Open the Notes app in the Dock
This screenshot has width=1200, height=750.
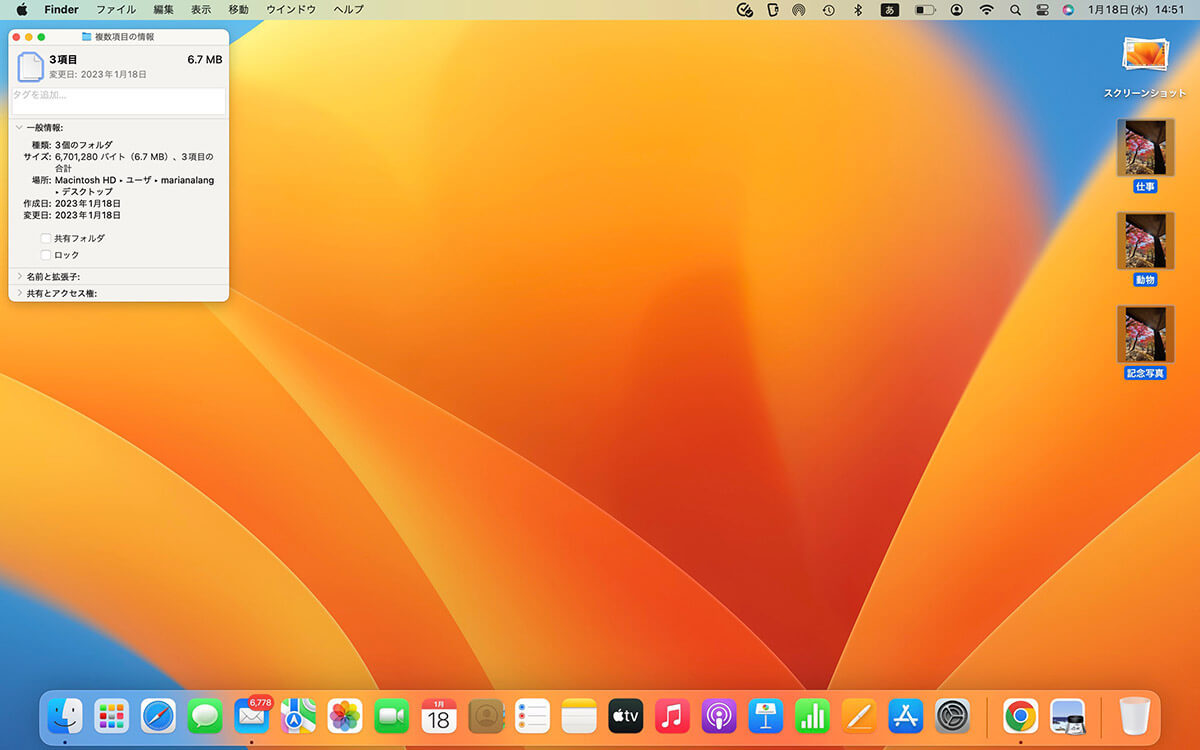click(x=579, y=716)
